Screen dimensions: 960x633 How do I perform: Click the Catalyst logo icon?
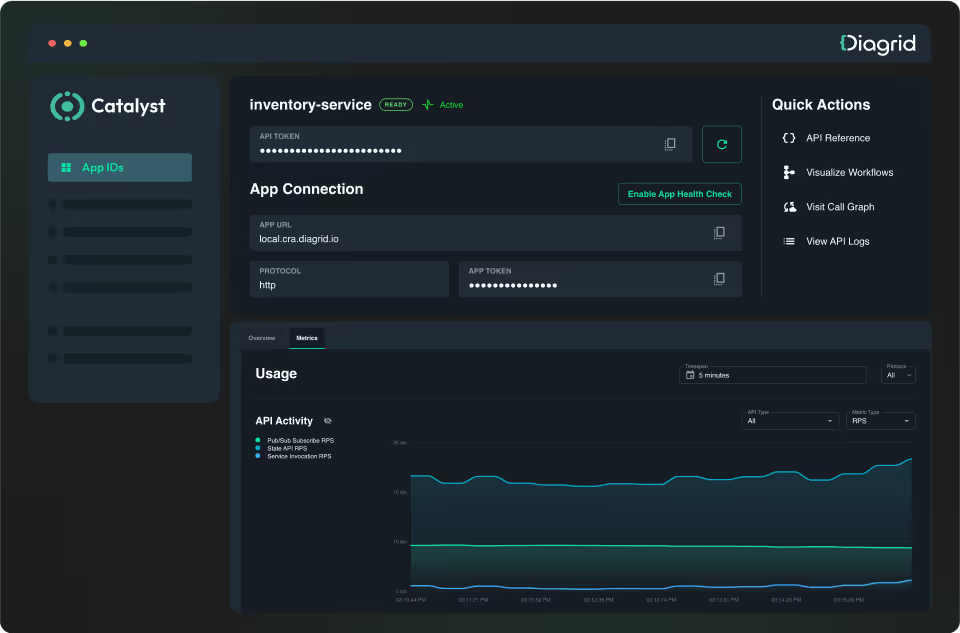coord(66,105)
